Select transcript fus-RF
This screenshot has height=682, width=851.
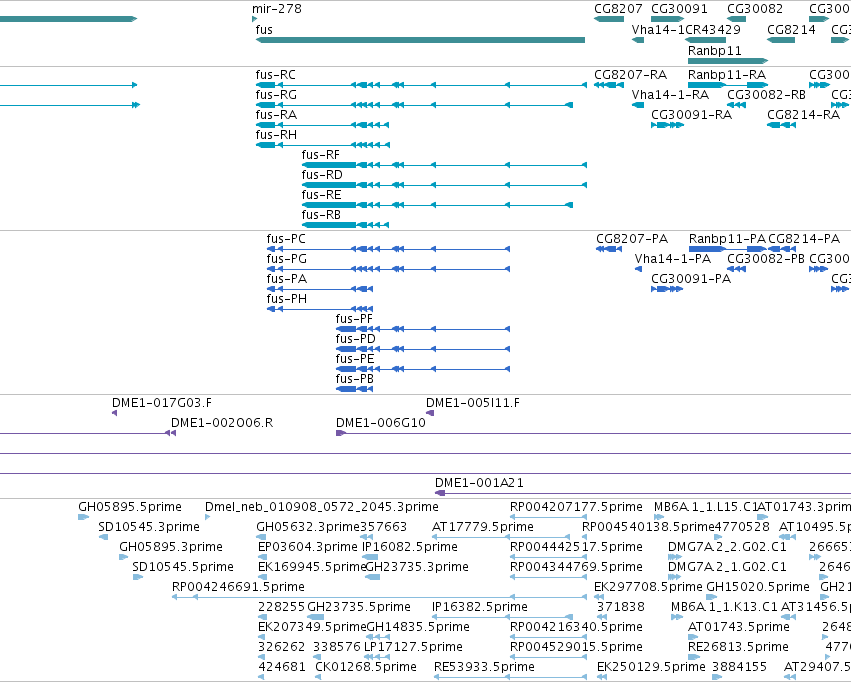click(x=444, y=165)
